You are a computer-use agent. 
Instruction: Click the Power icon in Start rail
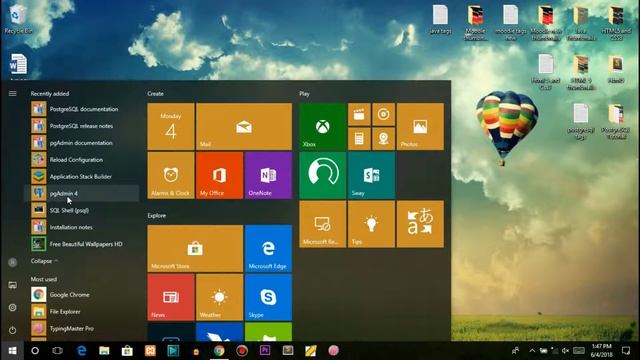pyautogui.click(x=12, y=330)
